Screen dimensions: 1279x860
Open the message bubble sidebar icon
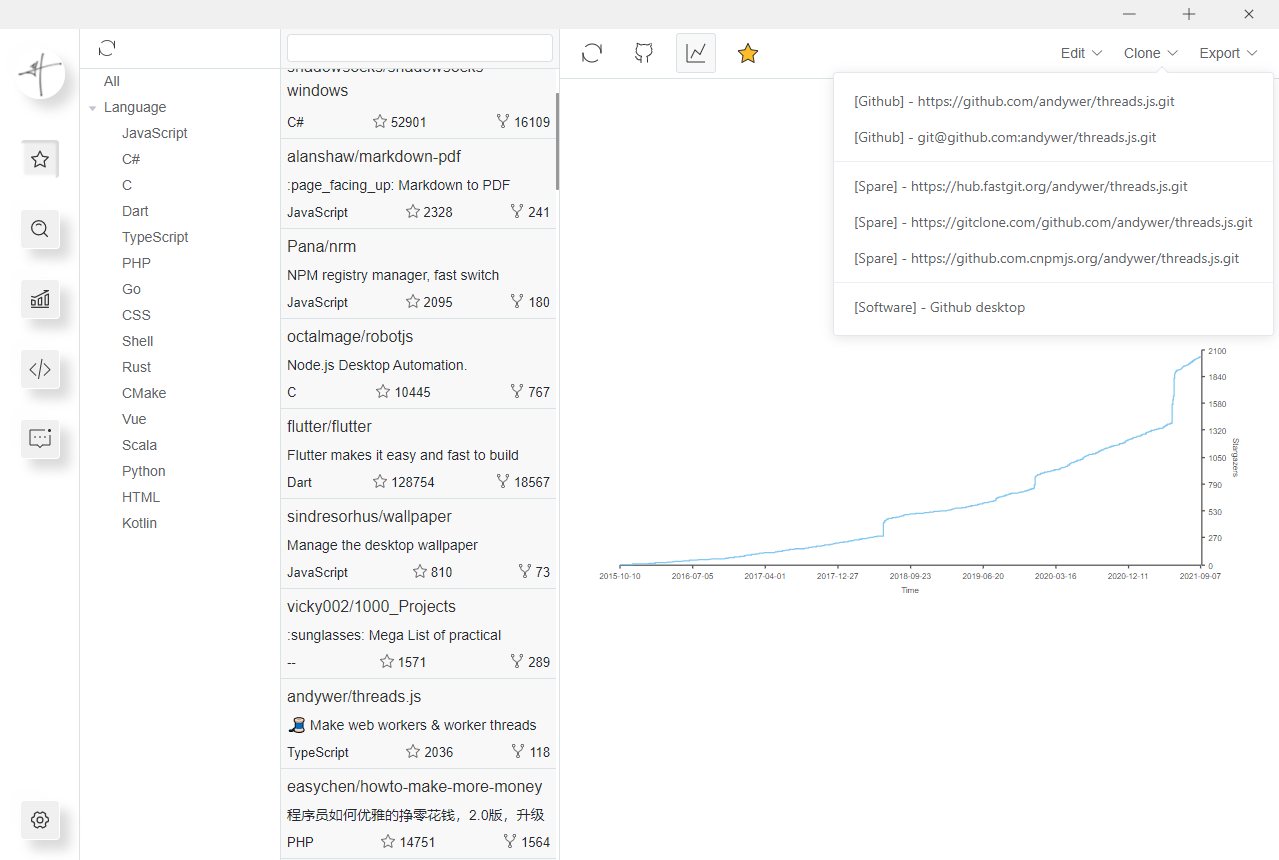[40, 439]
